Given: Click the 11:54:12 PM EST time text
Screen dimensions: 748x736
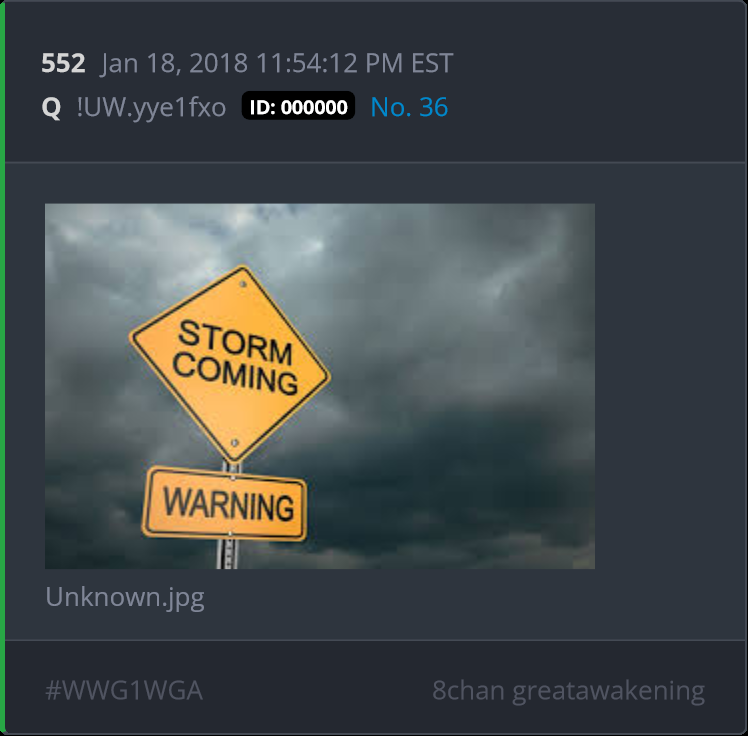Looking at the screenshot, I should pyautogui.click(x=354, y=63).
